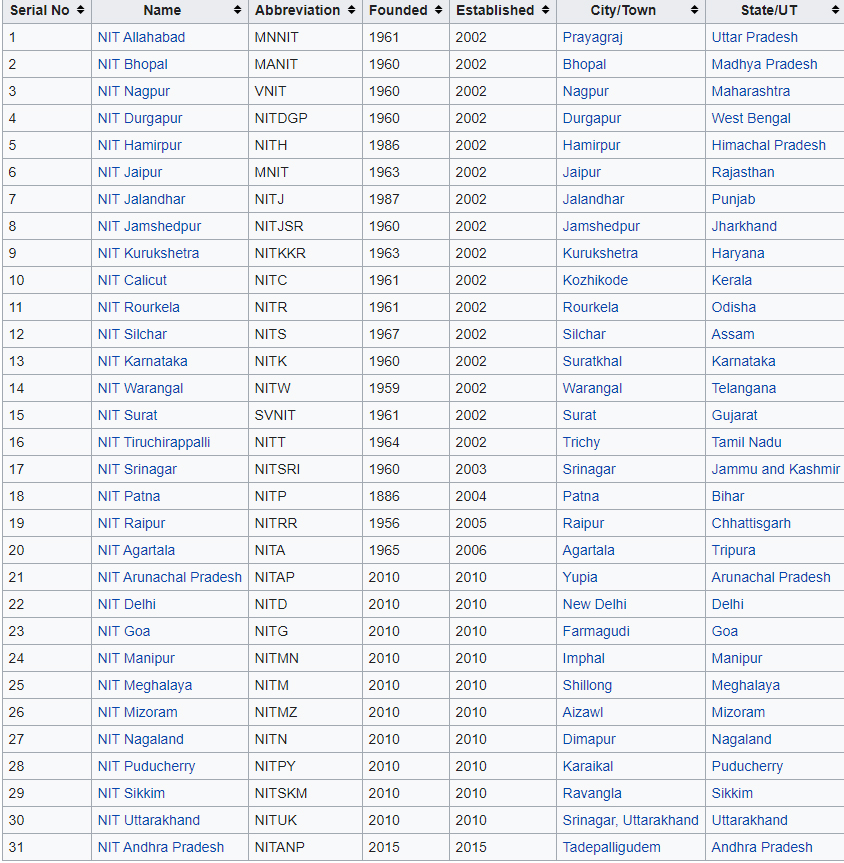Open NIT Sikkim link
This screenshot has height=863, width=844.
(131, 793)
